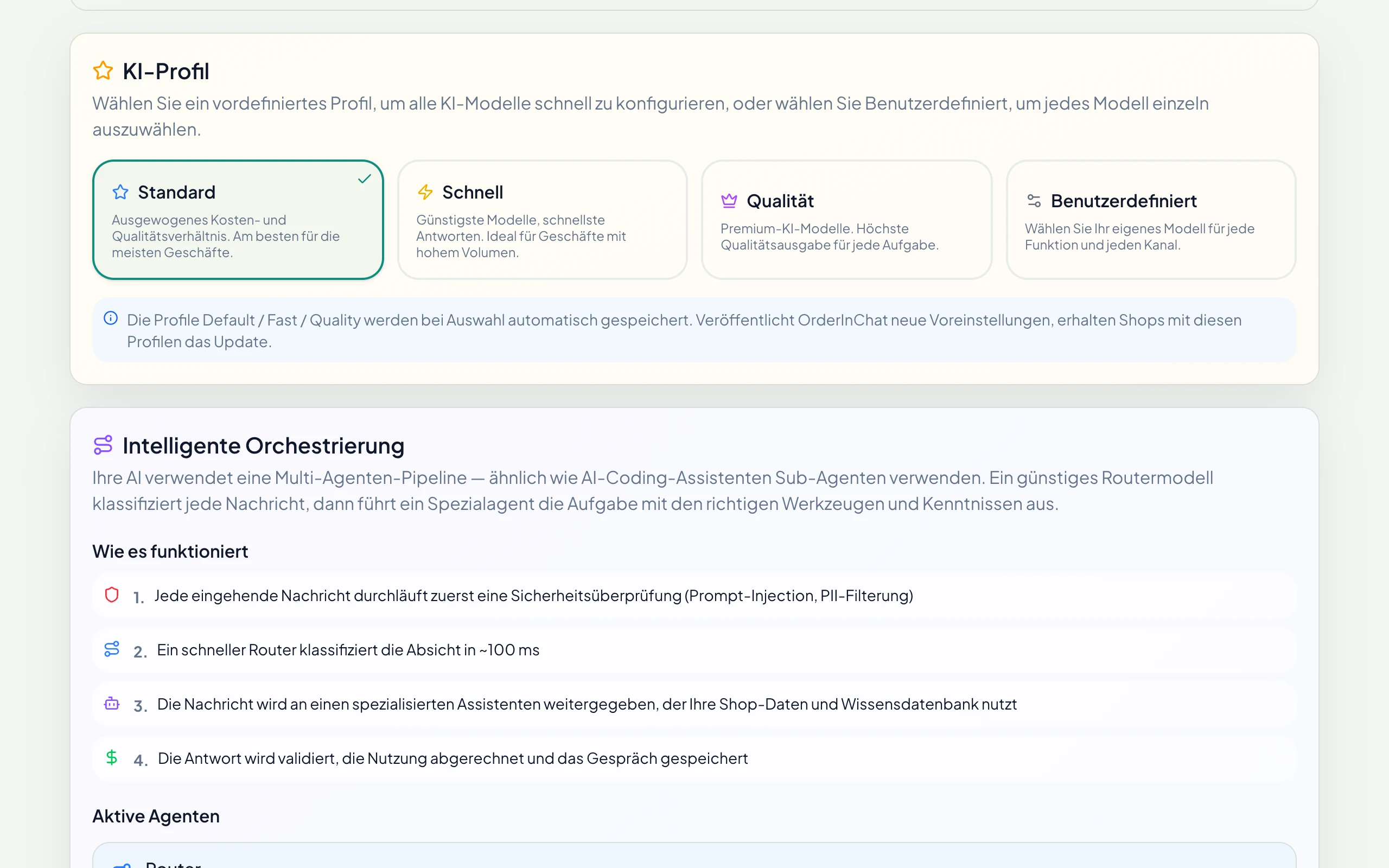Click step 1 text about Sicherheitsüberprüfung
Image resolution: width=1389 pixels, height=868 pixels.
pos(534,596)
